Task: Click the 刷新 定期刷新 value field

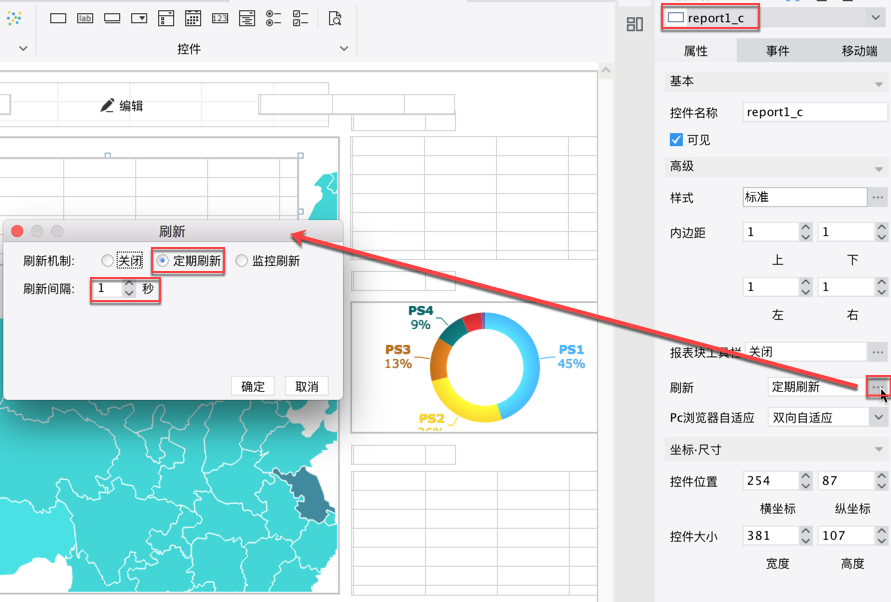Action: (817, 387)
